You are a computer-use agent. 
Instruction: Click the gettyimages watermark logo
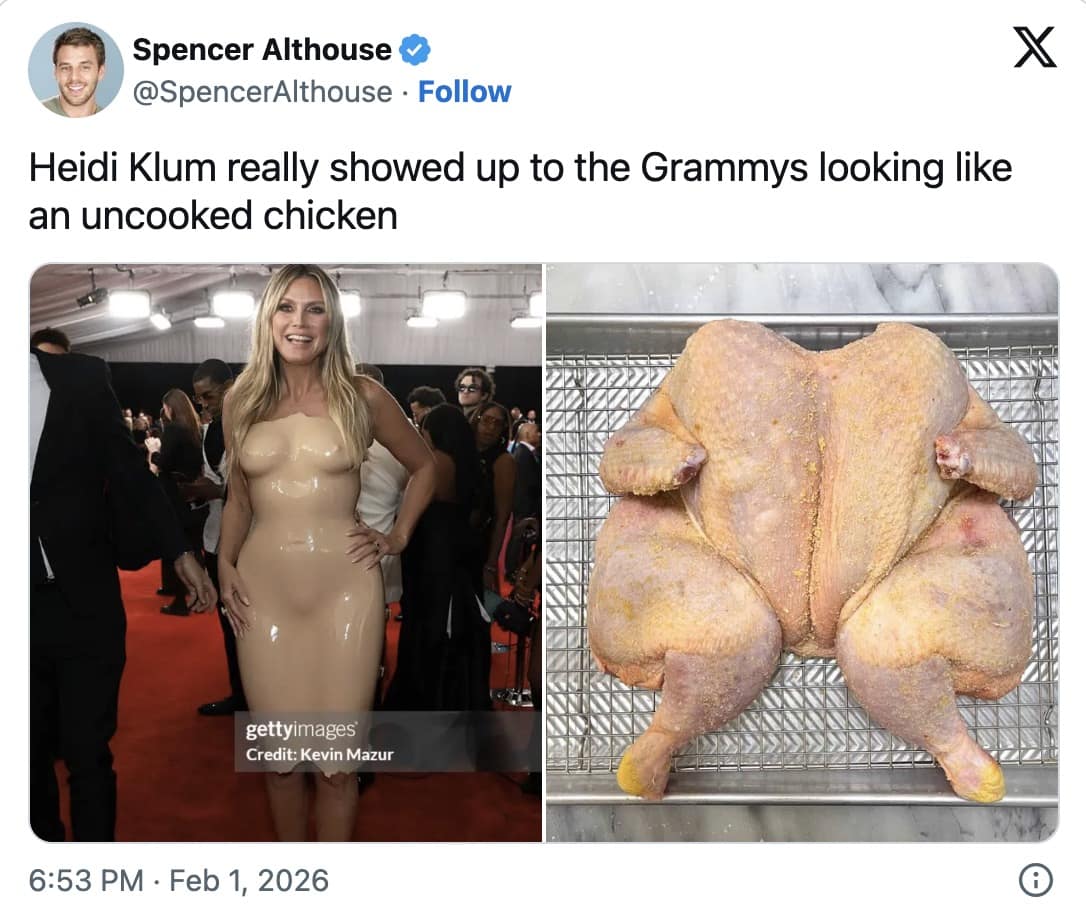tap(301, 729)
